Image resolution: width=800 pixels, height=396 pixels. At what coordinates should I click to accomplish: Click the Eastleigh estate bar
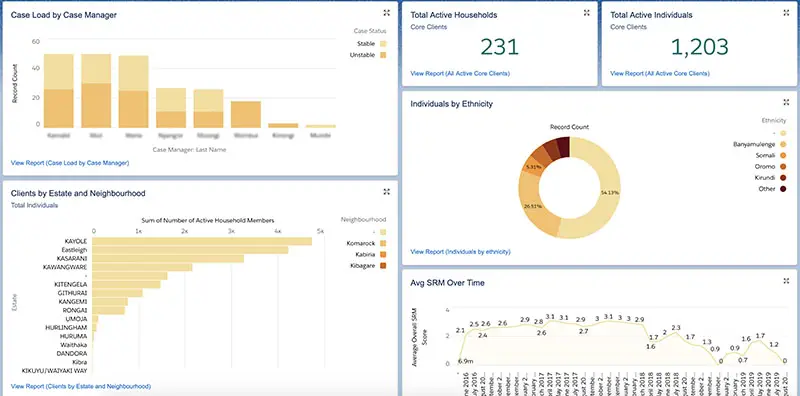[x=190, y=250]
